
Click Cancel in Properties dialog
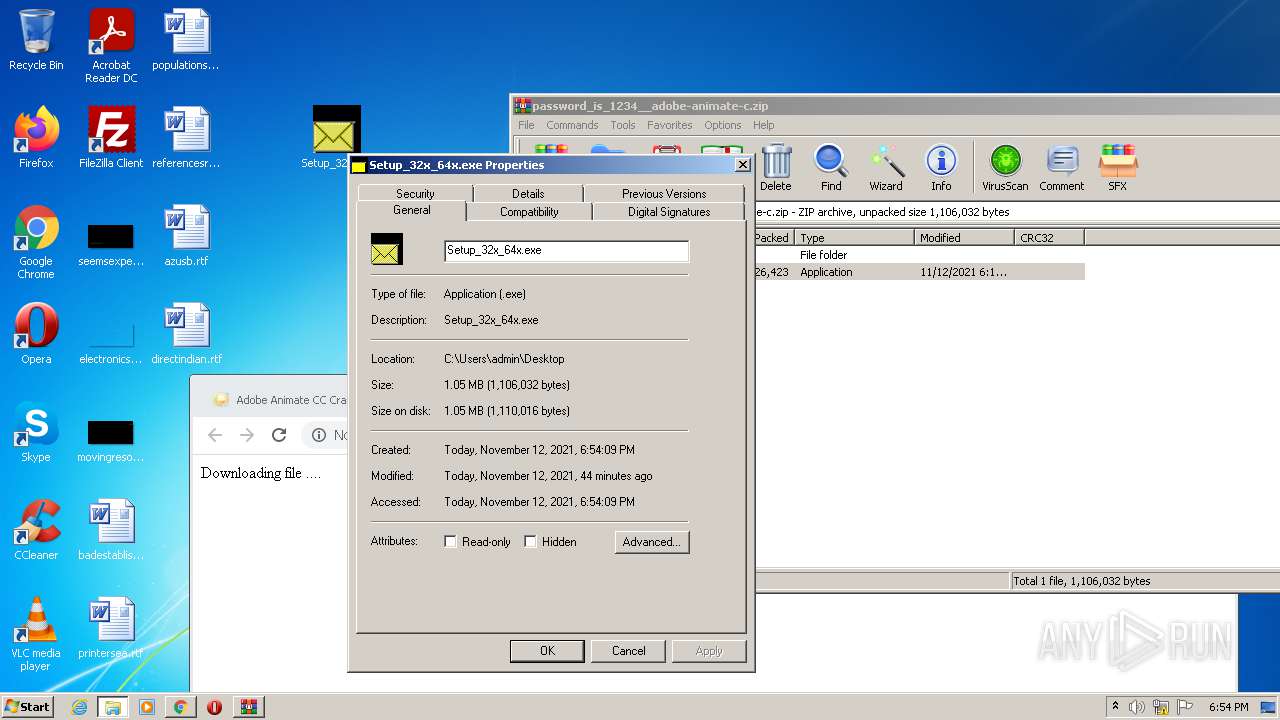pyautogui.click(x=628, y=651)
